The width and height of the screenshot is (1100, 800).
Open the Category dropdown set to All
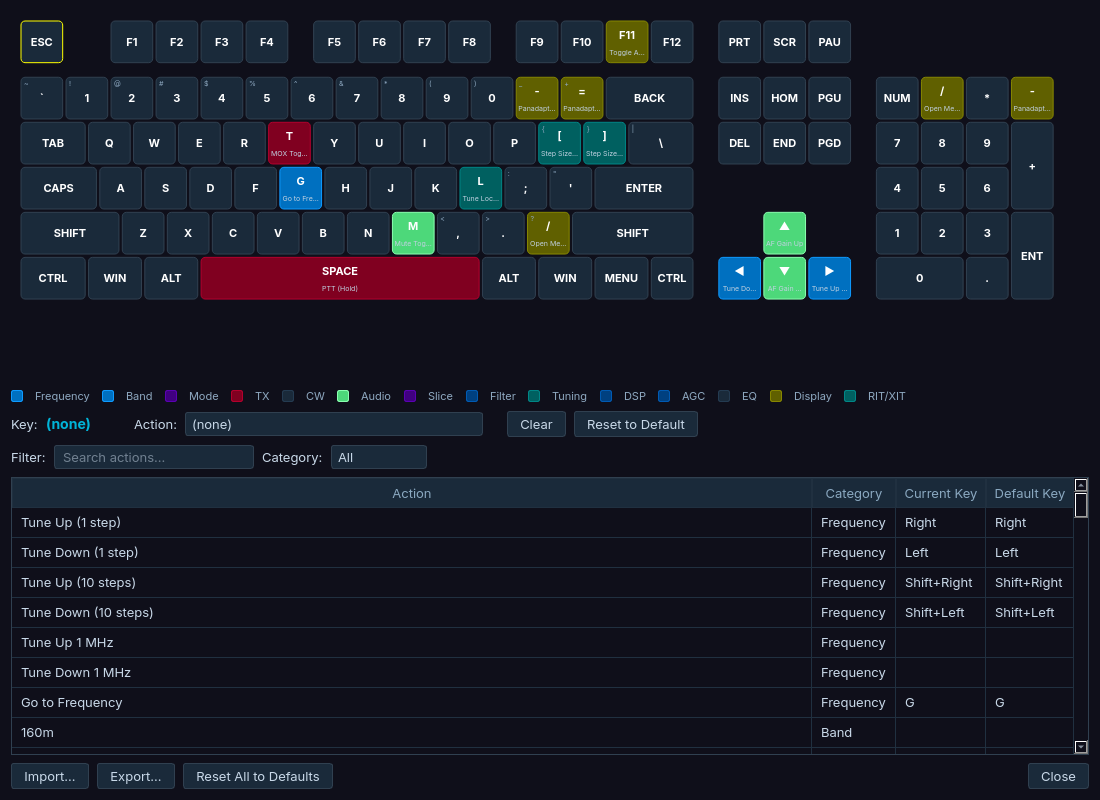(x=379, y=458)
